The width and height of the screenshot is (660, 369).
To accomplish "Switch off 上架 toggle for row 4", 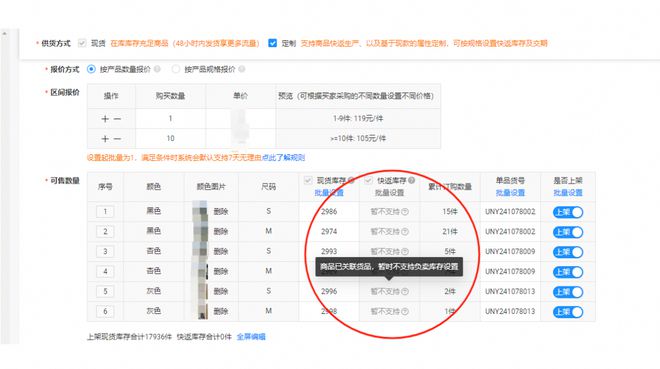I will (568, 272).
